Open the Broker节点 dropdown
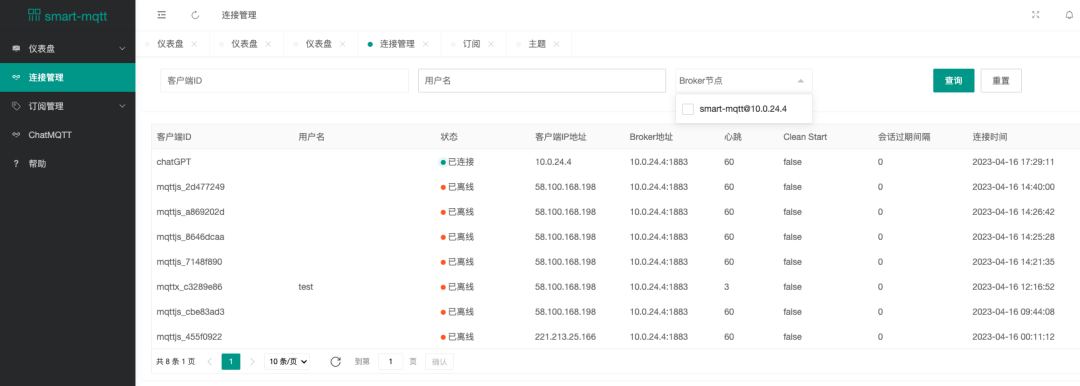Viewport: 1080px width, 386px height. point(743,81)
